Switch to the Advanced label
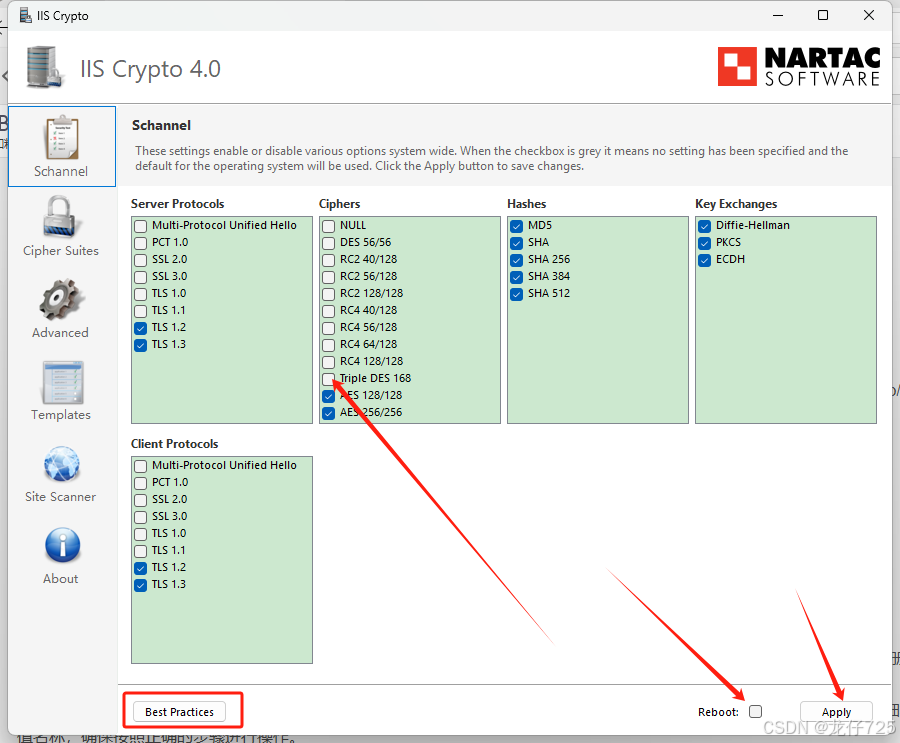Screen dimensions: 900x743 point(60,333)
